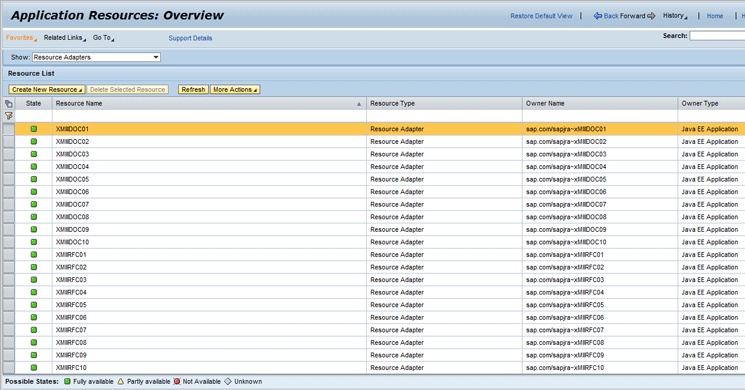Screen dimensions: 745x390
Task: Open the Related Links menu
Action: click(x=65, y=38)
